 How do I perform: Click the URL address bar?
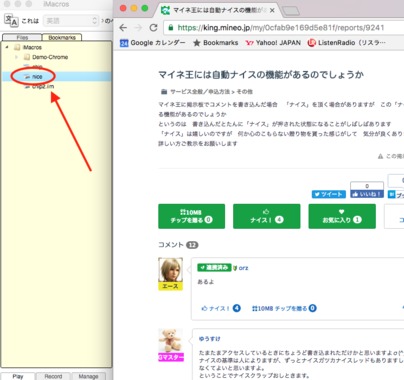[284, 28]
